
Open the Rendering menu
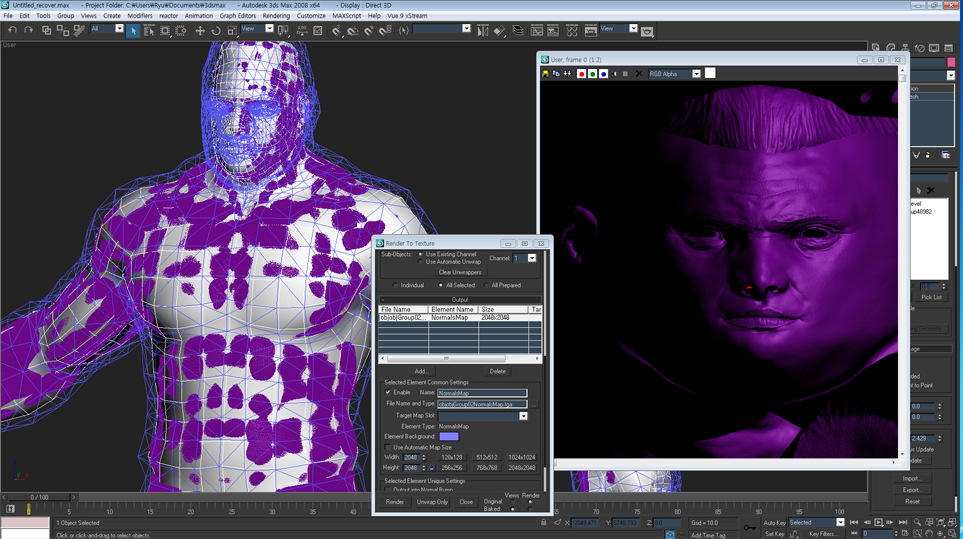(276, 16)
